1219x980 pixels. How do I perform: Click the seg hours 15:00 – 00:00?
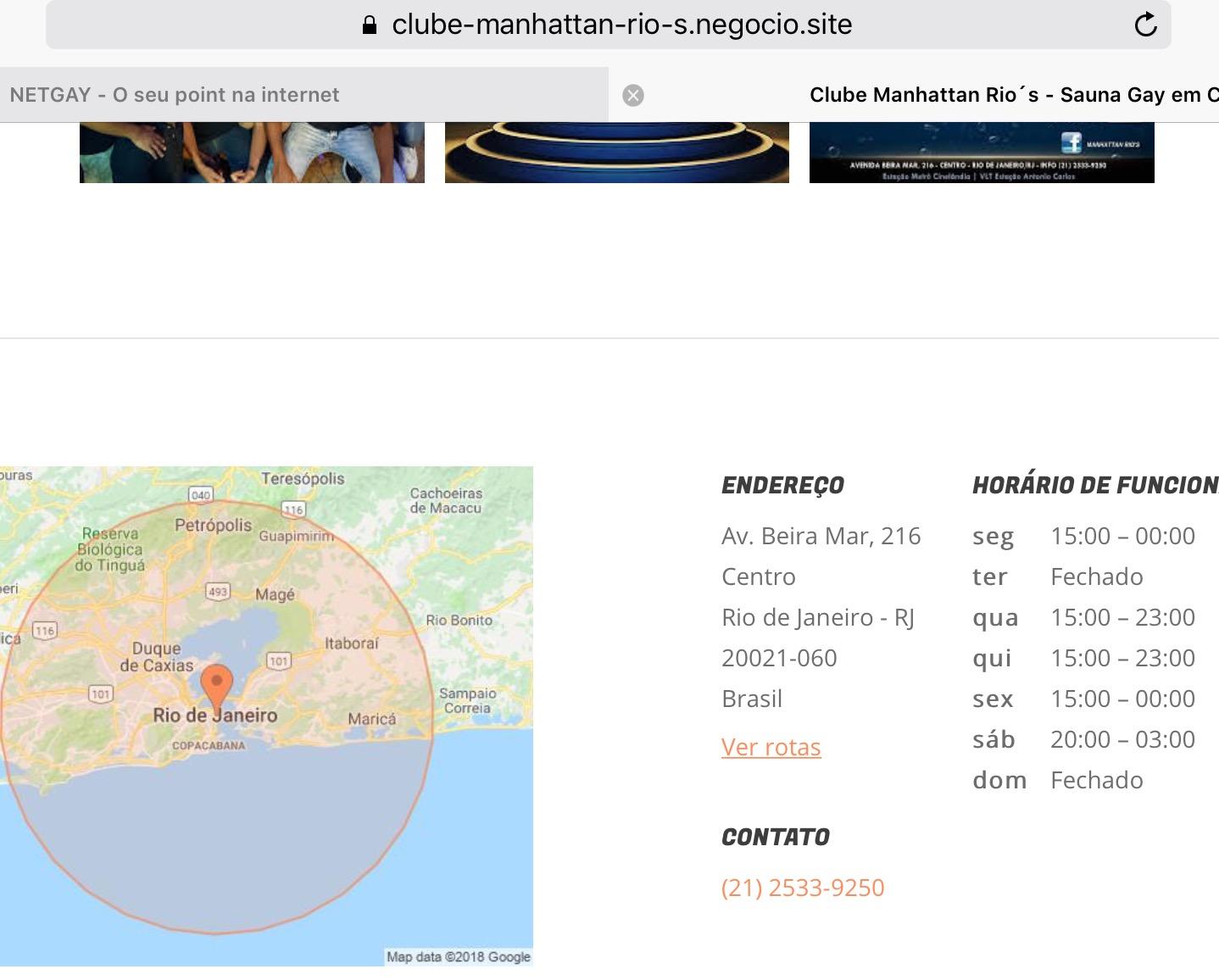click(x=1122, y=536)
